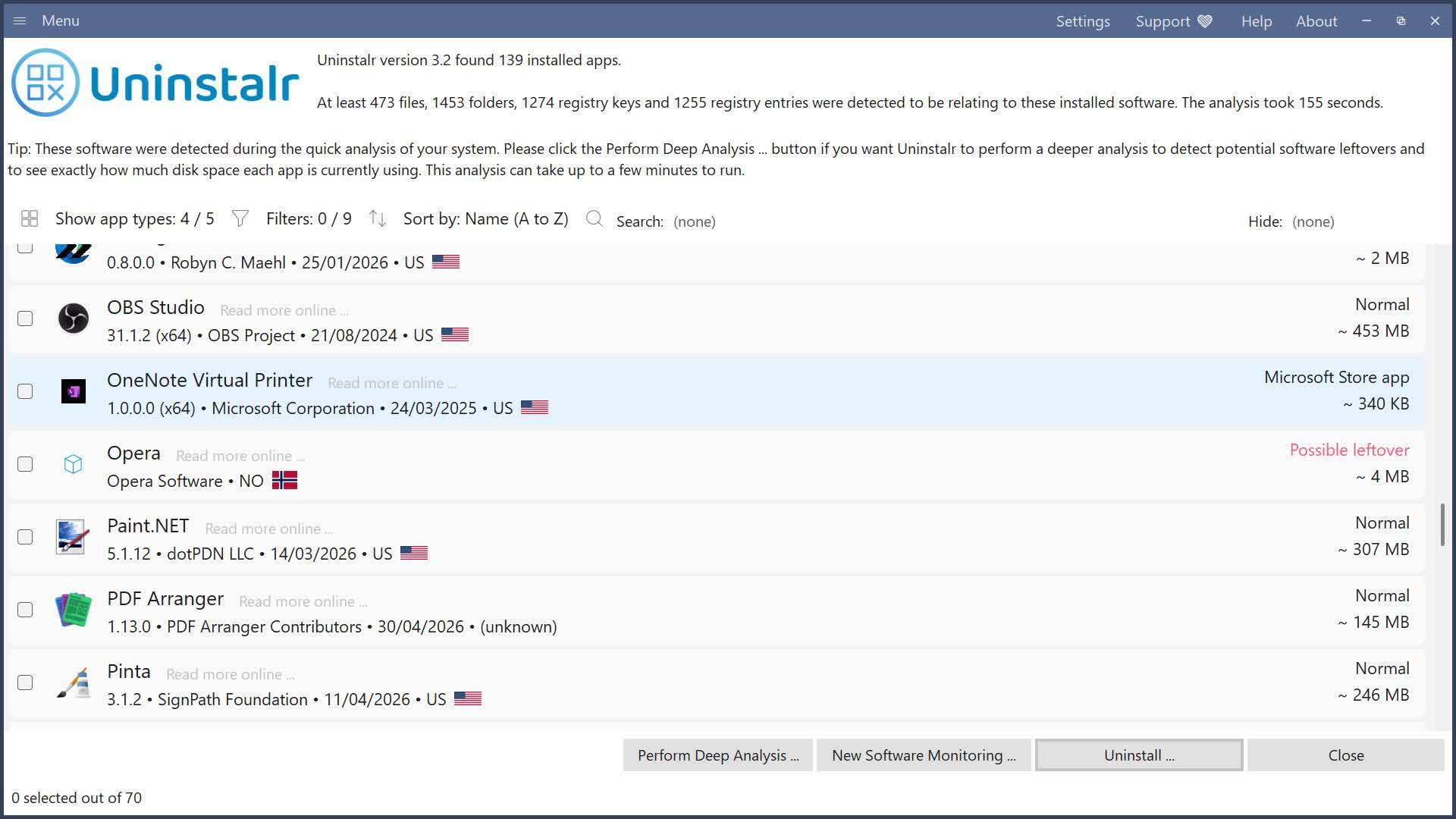Click the Paint.NET app icon
Screen dimensions: 1456x819
(74, 537)
